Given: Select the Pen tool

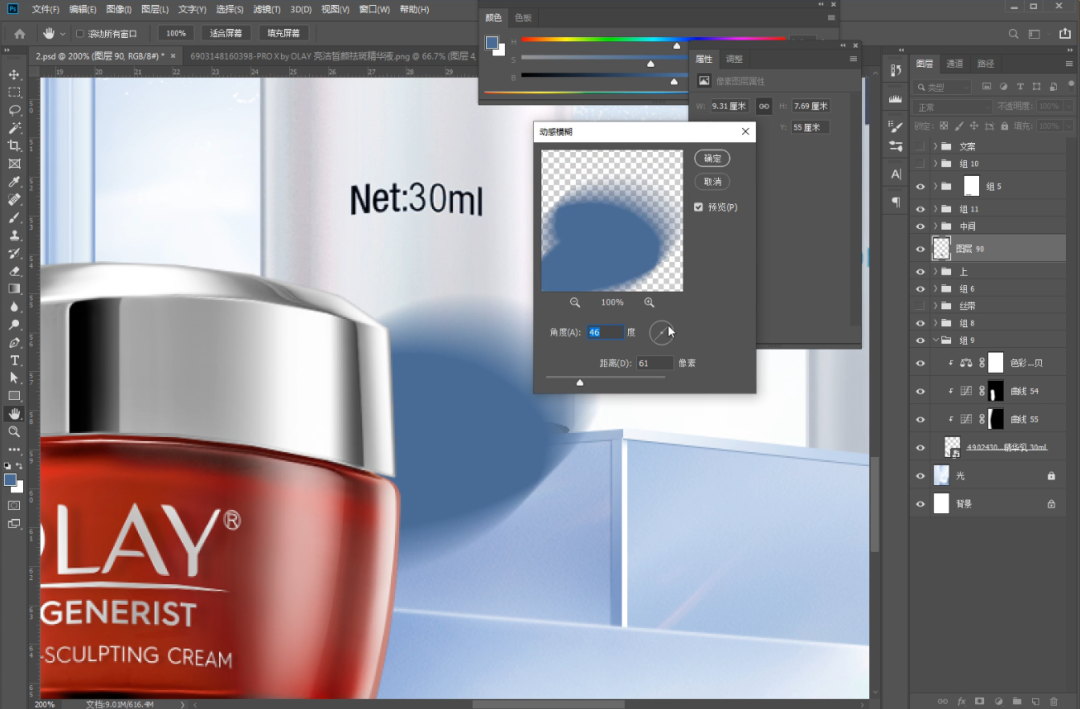Looking at the screenshot, I should point(14,343).
